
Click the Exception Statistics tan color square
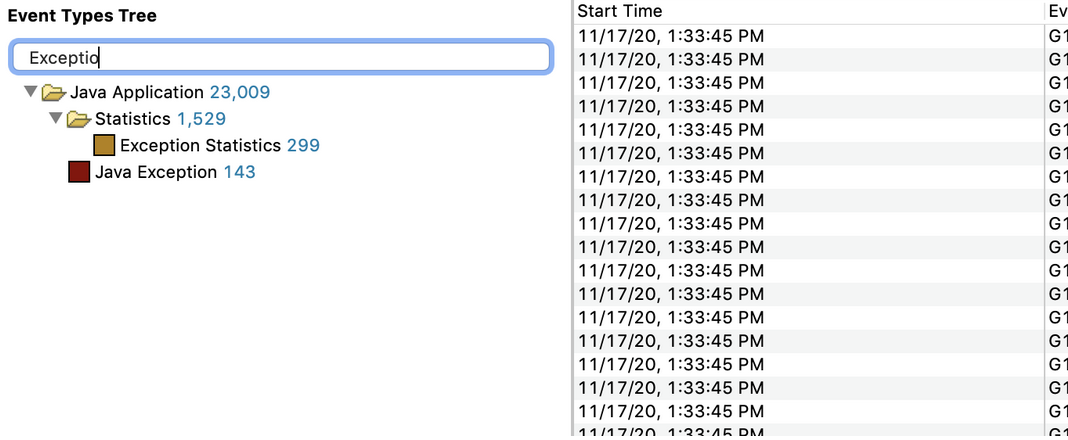tap(104, 146)
